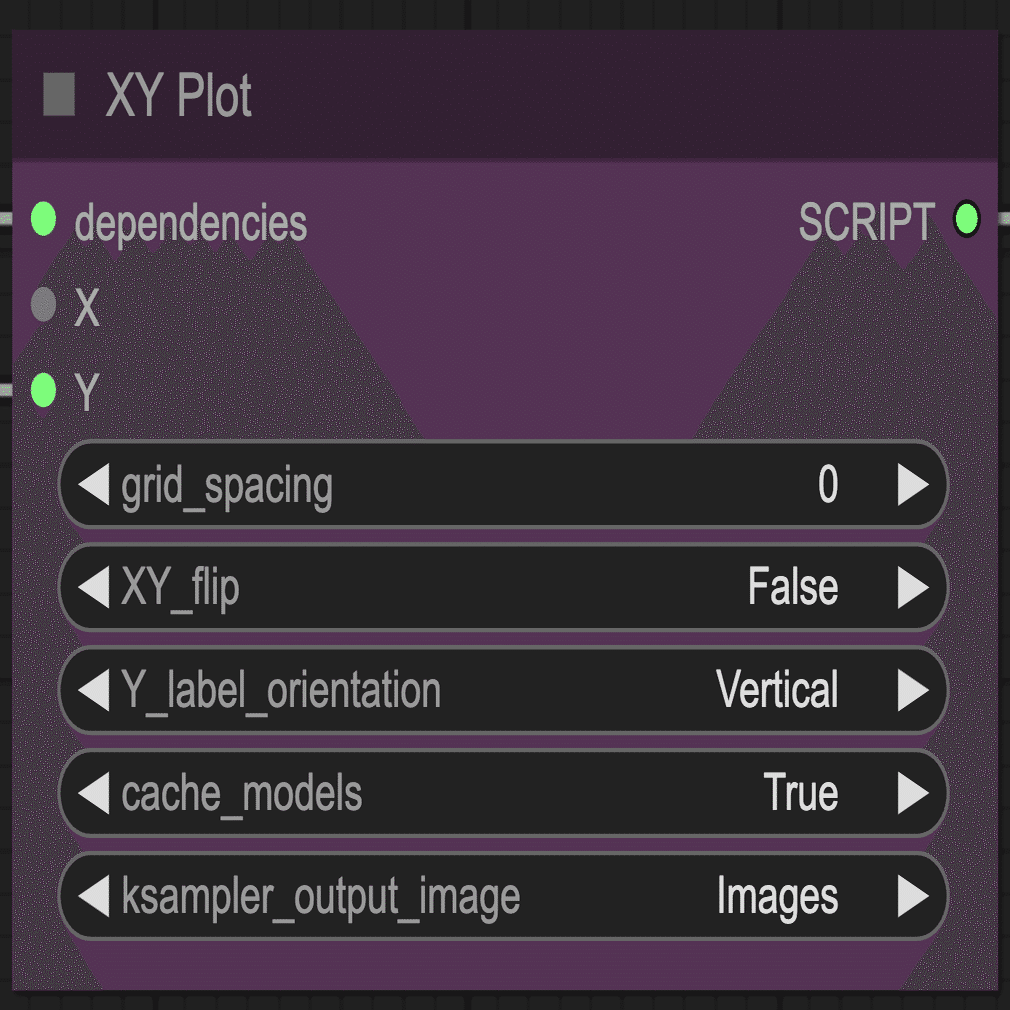Toggle XY_flip using its right arrow
The image size is (1010, 1010).
click(913, 587)
